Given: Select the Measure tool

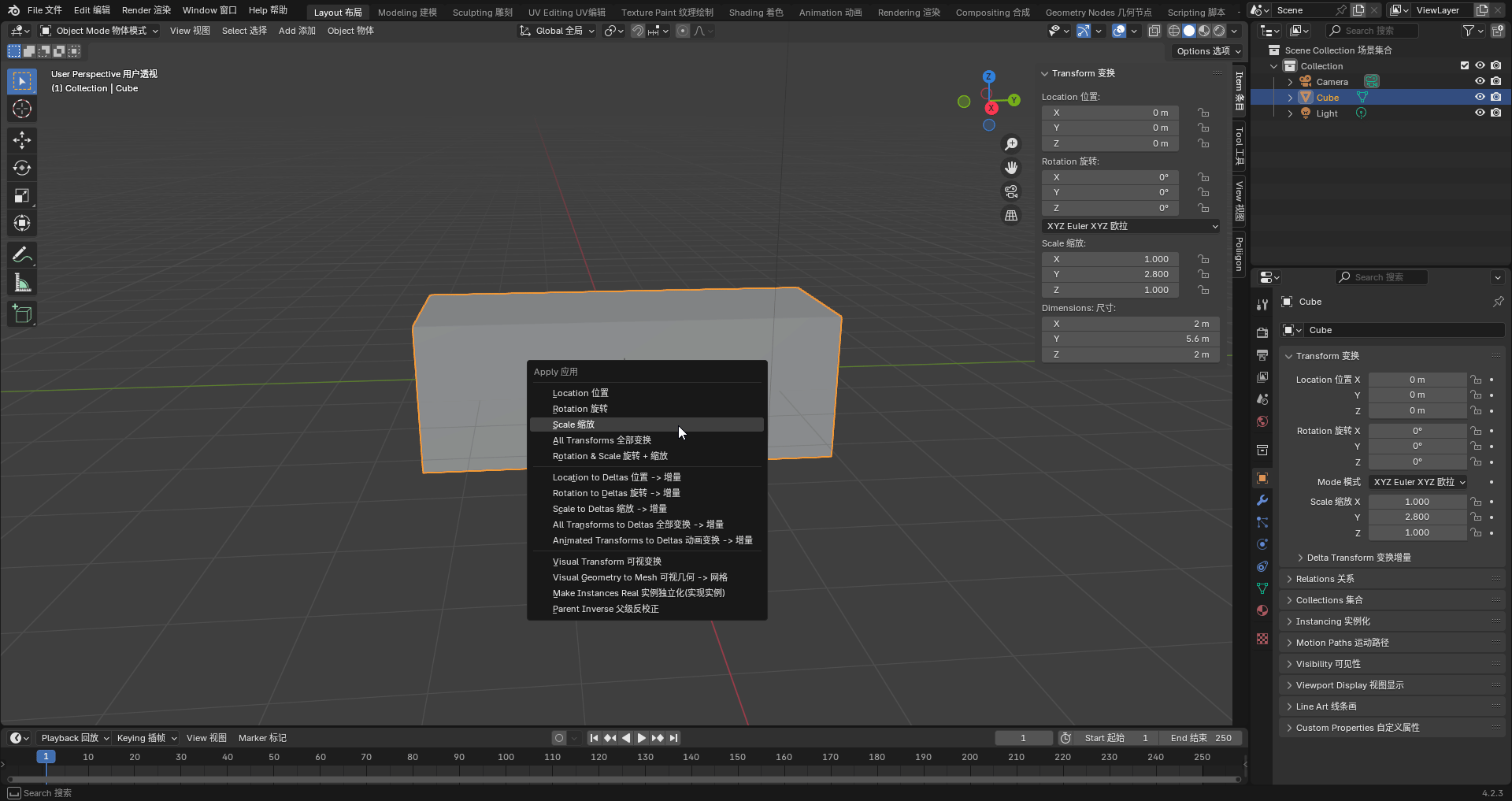Looking at the screenshot, I should pyautogui.click(x=22, y=283).
